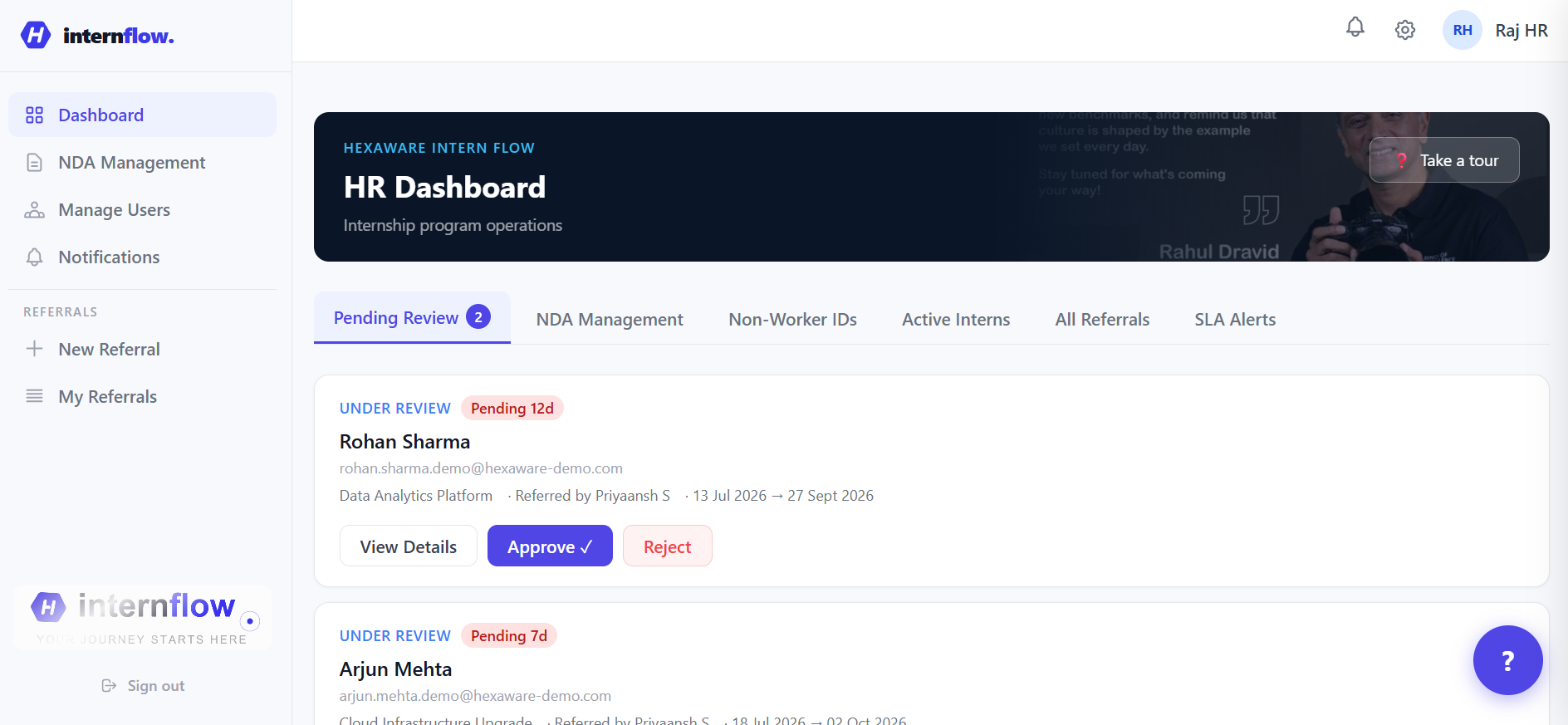Click the Pending Review count badge
Viewport: 1568px width, 725px height.
(478, 317)
